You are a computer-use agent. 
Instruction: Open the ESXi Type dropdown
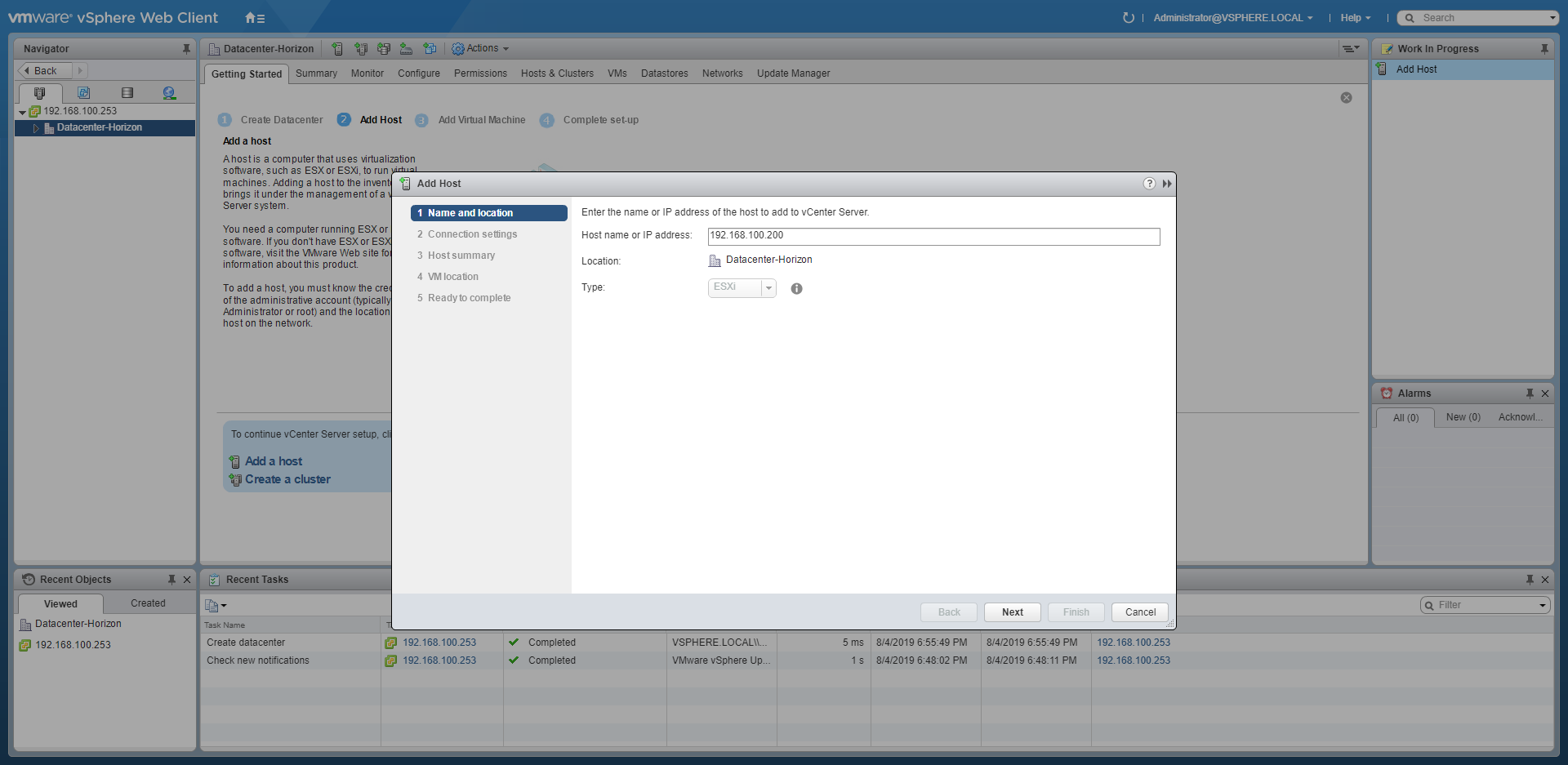point(768,288)
